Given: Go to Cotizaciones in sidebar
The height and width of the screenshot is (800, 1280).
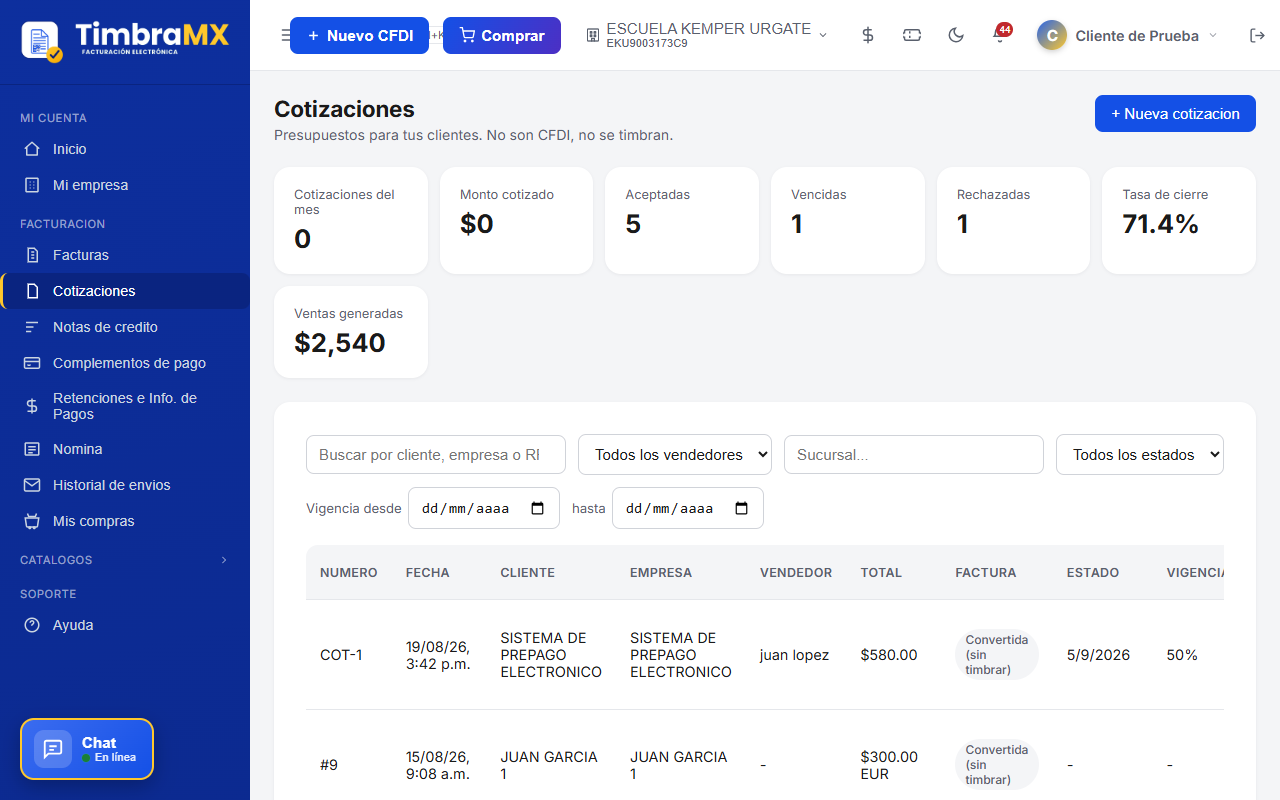Looking at the screenshot, I should tap(125, 291).
